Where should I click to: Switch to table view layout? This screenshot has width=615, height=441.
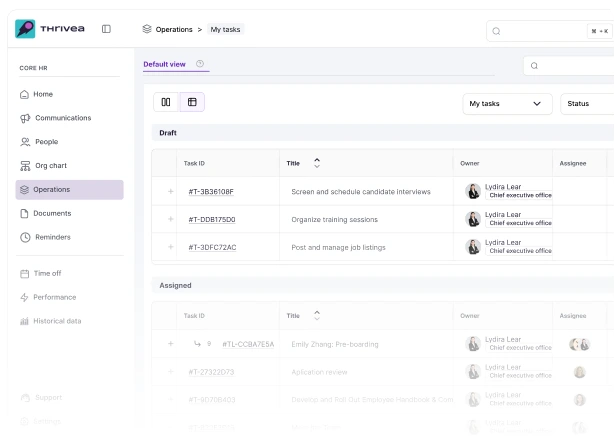click(192, 102)
